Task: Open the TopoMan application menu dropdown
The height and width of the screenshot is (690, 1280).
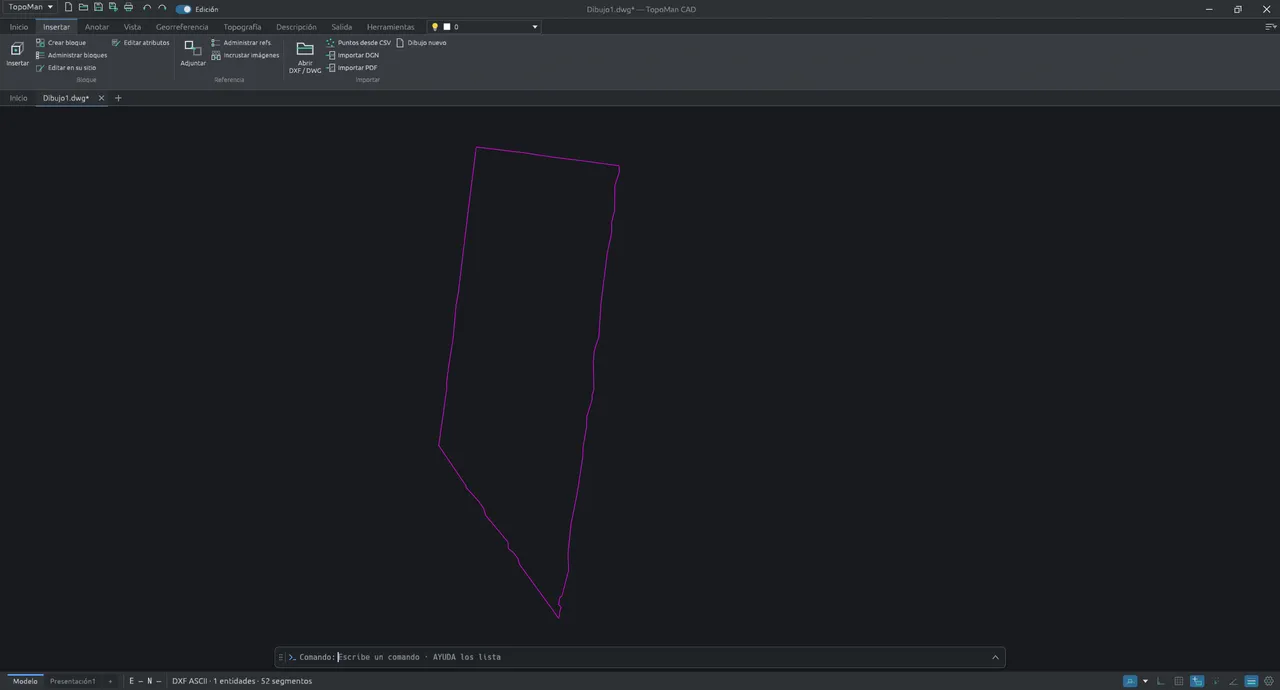Action: pyautogui.click(x=31, y=7)
